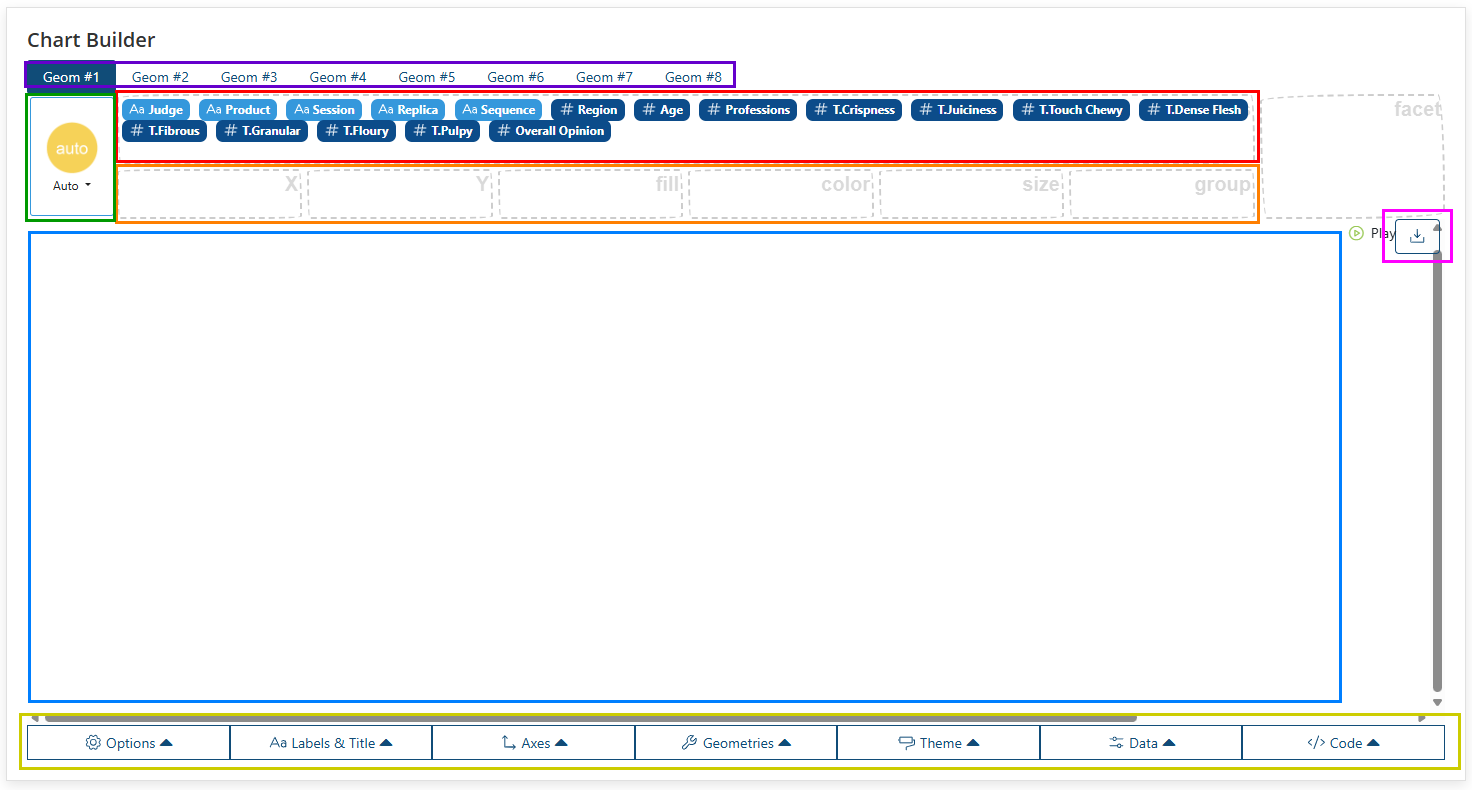This screenshot has width=1472, height=790.
Task: Open the Geom #4 tab
Action: tap(338, 77)
